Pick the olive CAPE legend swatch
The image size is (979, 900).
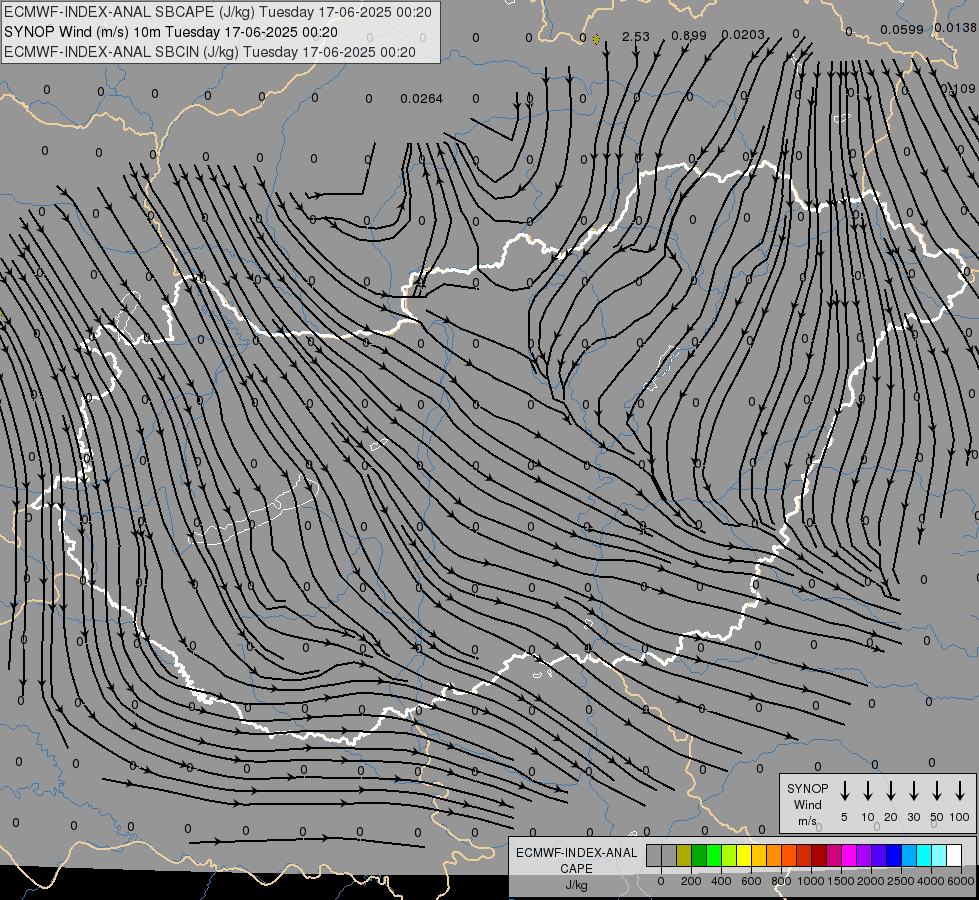(x=684, y=855)
